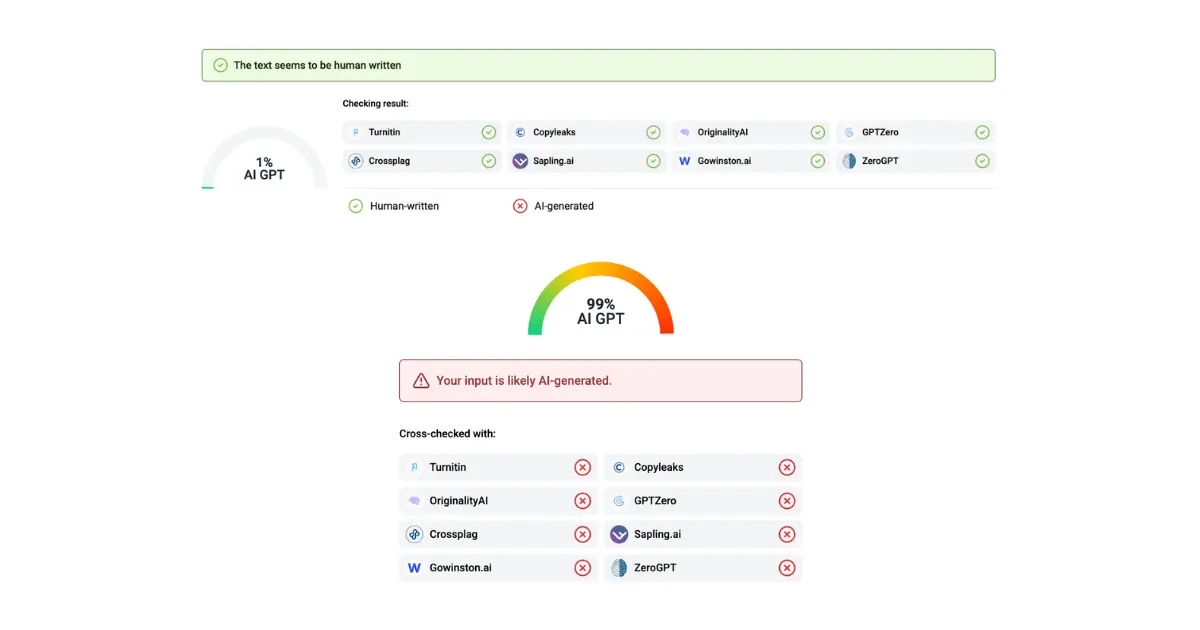1200x630 pixels.
Task: Click 'Gowinston.ai' label in Cross-checked list
Action: 461,568
